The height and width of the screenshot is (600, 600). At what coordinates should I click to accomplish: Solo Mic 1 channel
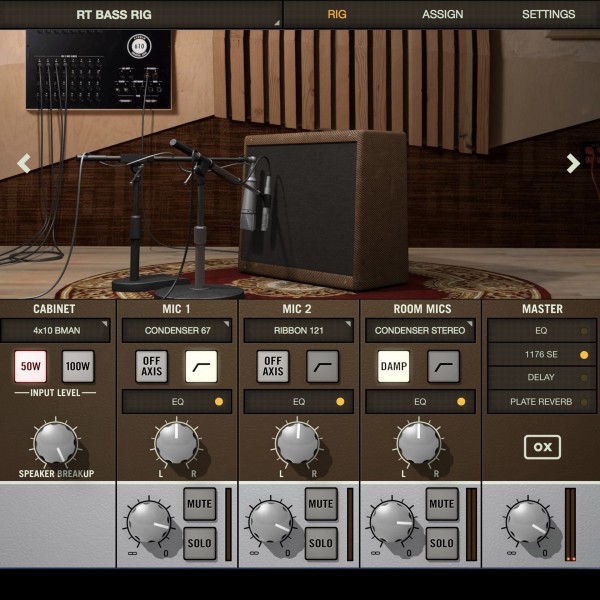(200, 543)
